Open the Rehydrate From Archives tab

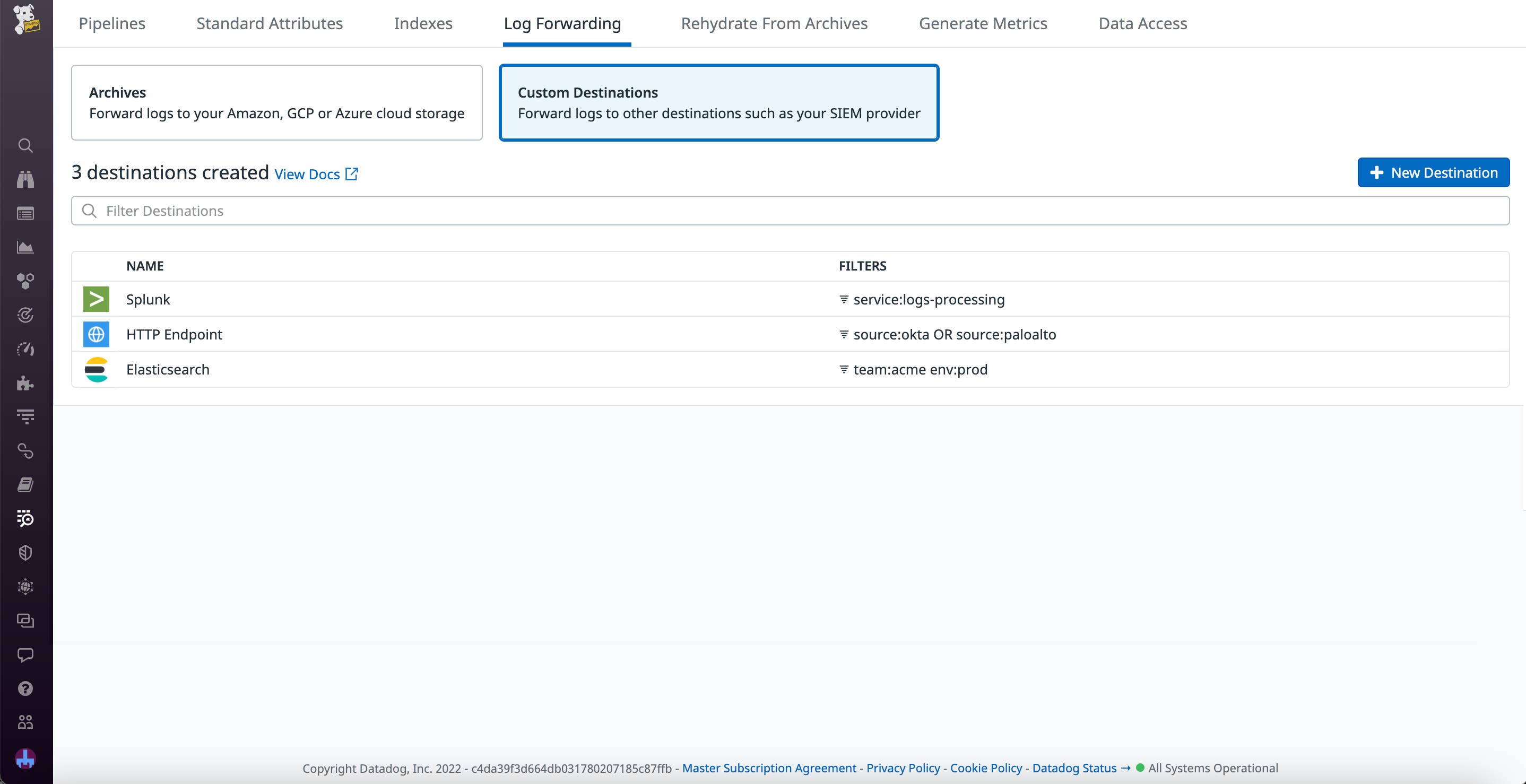pos(774,24)
